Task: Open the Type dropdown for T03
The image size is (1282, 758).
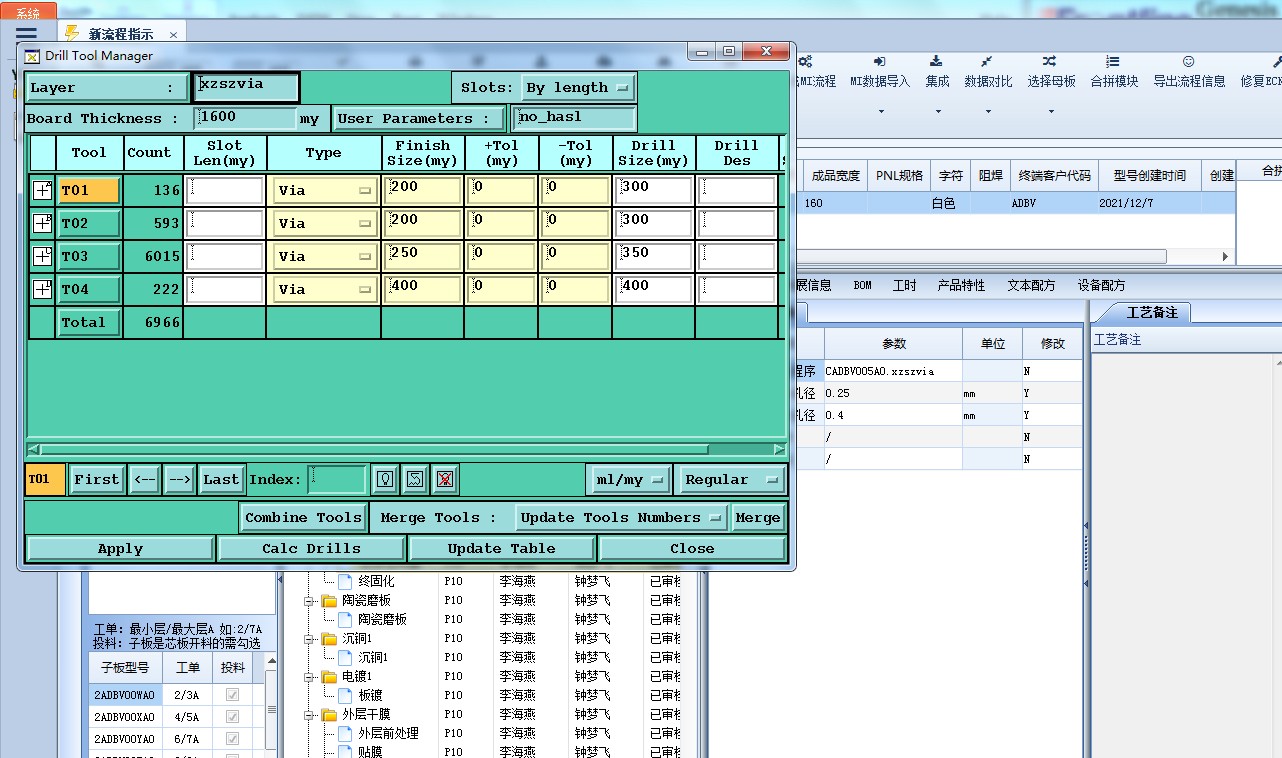Action: [324, 256]
